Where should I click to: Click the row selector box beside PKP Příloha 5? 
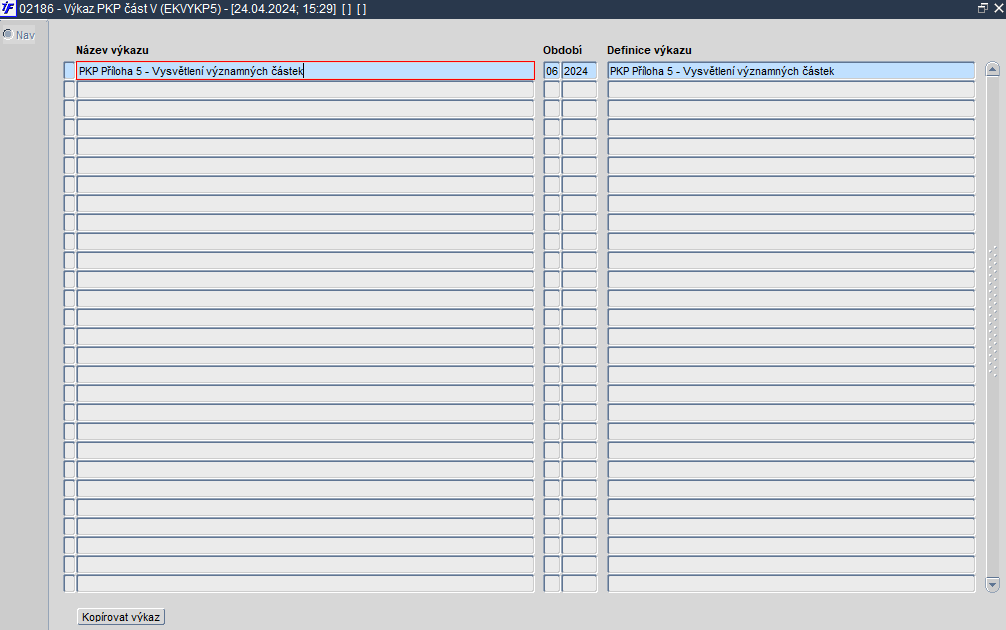[x=69, y=71]
